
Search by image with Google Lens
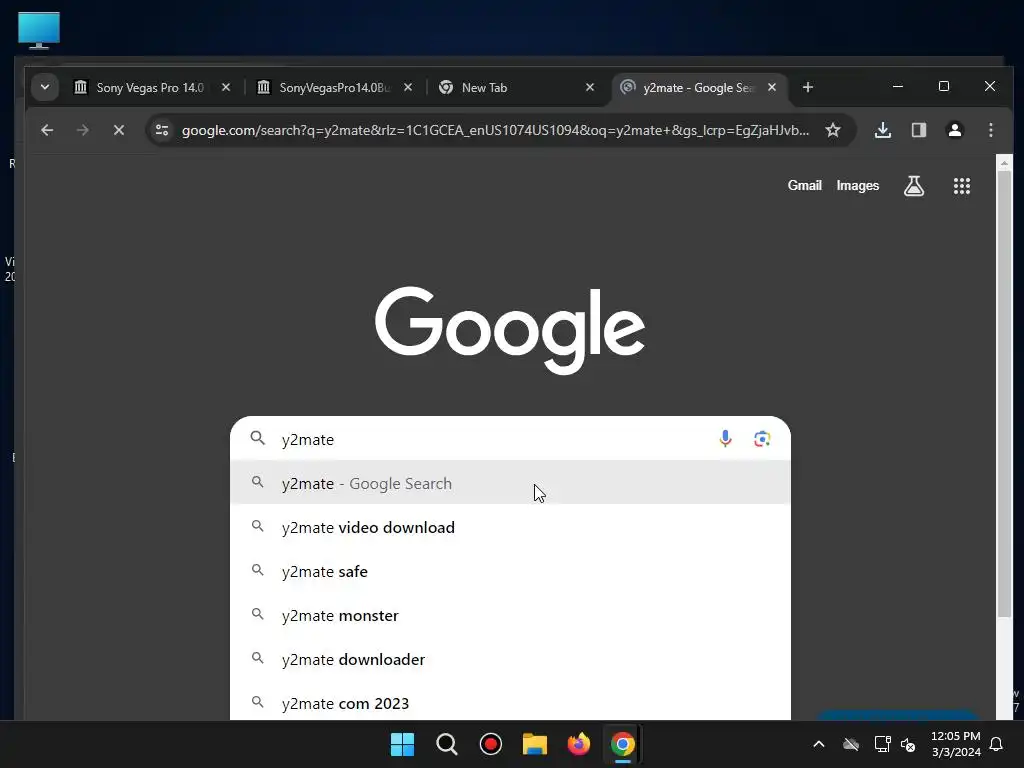point(761,439)
